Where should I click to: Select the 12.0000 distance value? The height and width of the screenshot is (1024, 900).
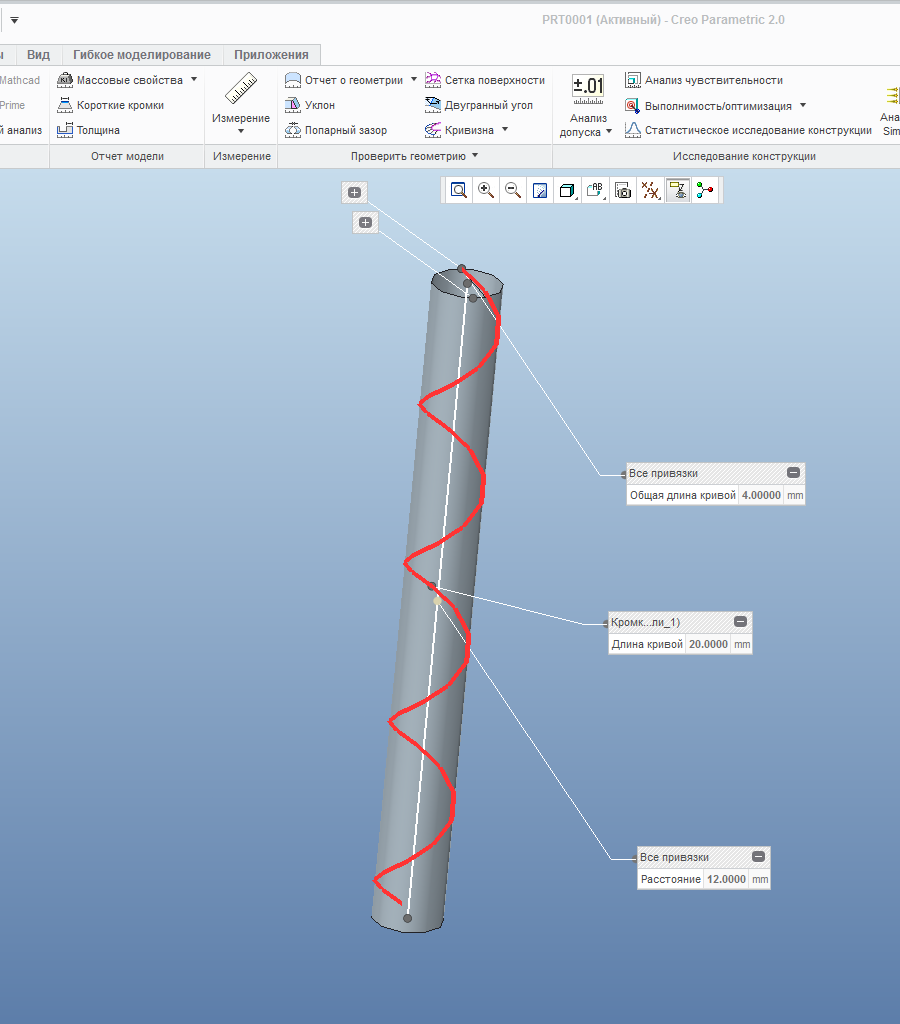point(726,879)
